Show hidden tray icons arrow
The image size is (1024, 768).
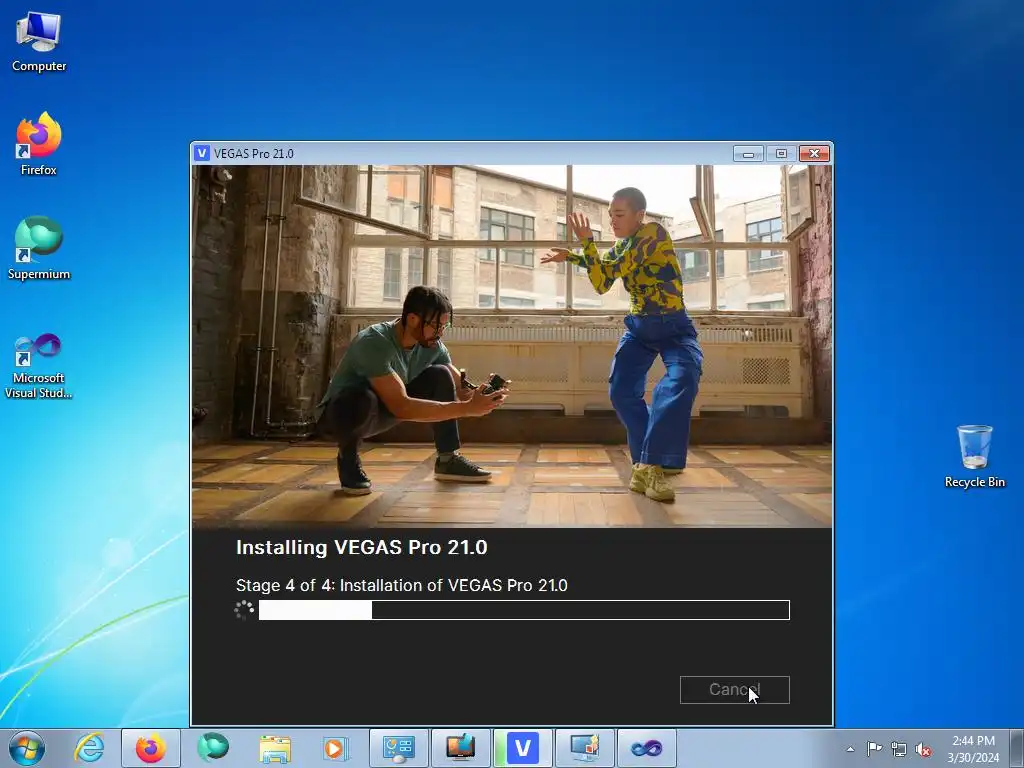coord(850,749)
